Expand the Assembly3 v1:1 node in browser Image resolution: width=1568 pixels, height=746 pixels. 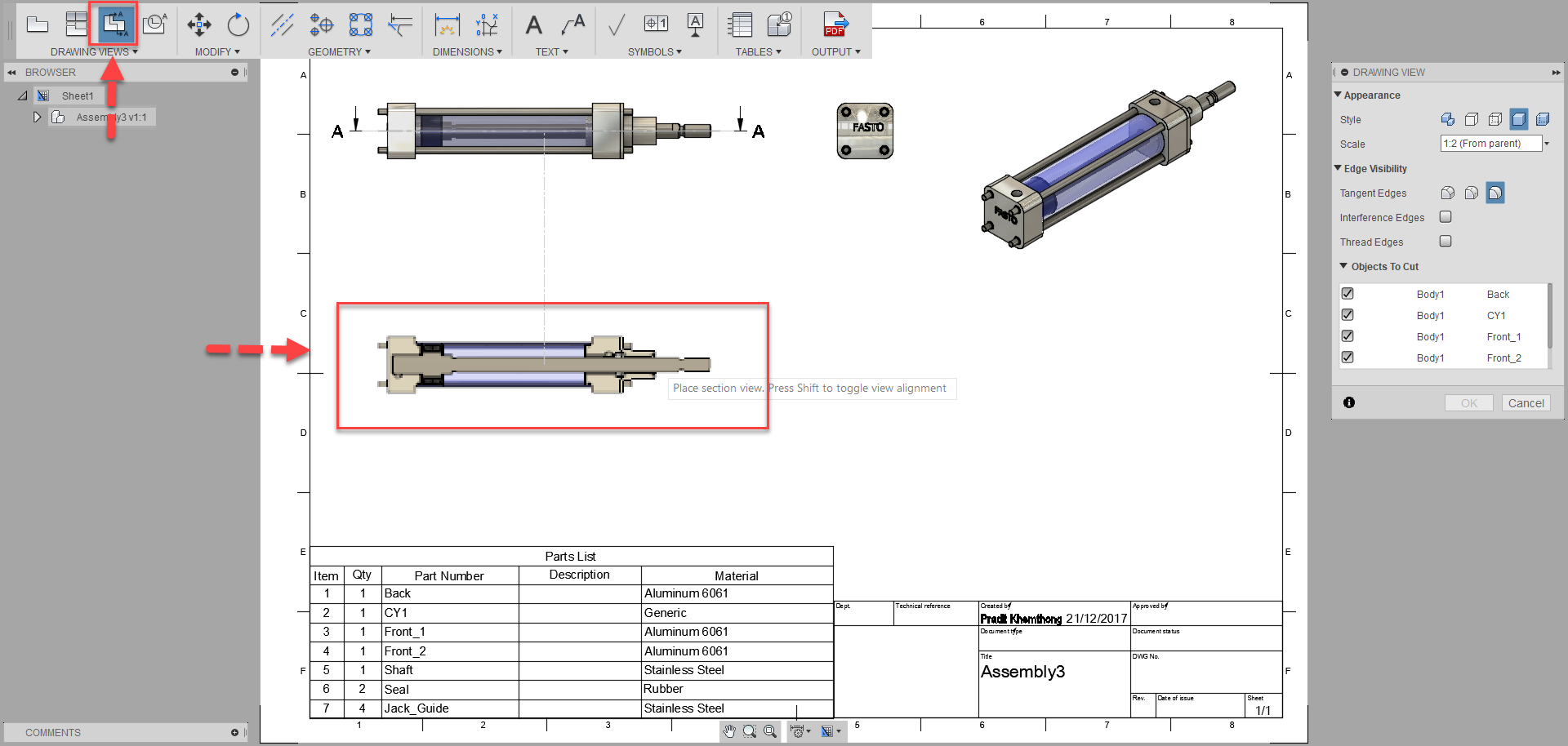tap(37, 117)
